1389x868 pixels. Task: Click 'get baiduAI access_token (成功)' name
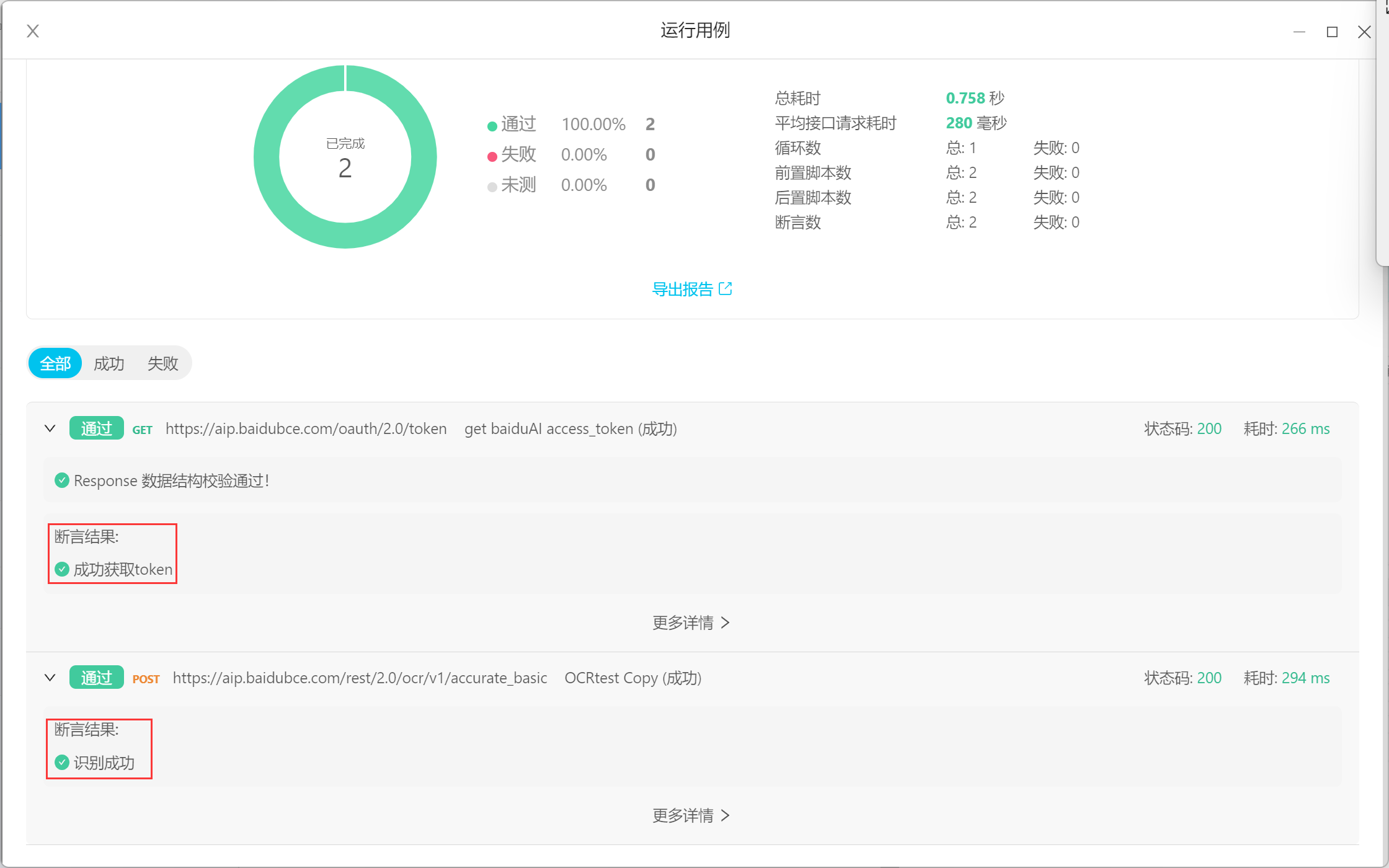(x=570, y=429)
